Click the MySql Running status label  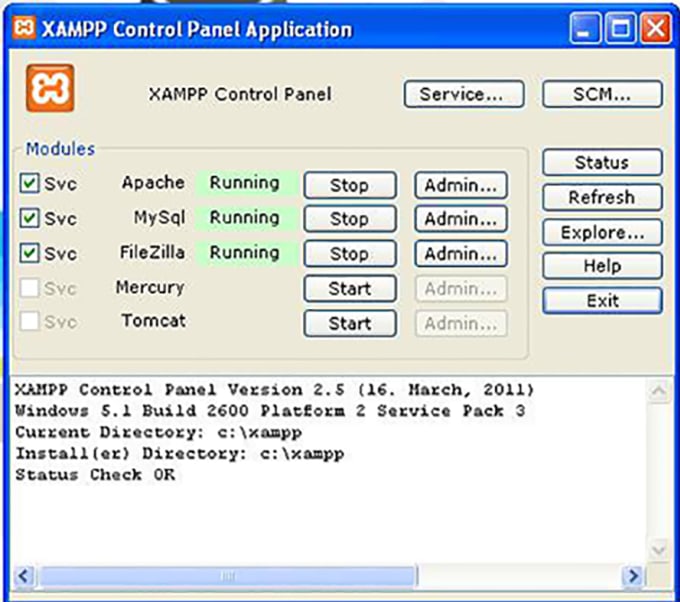coord(245,218)
